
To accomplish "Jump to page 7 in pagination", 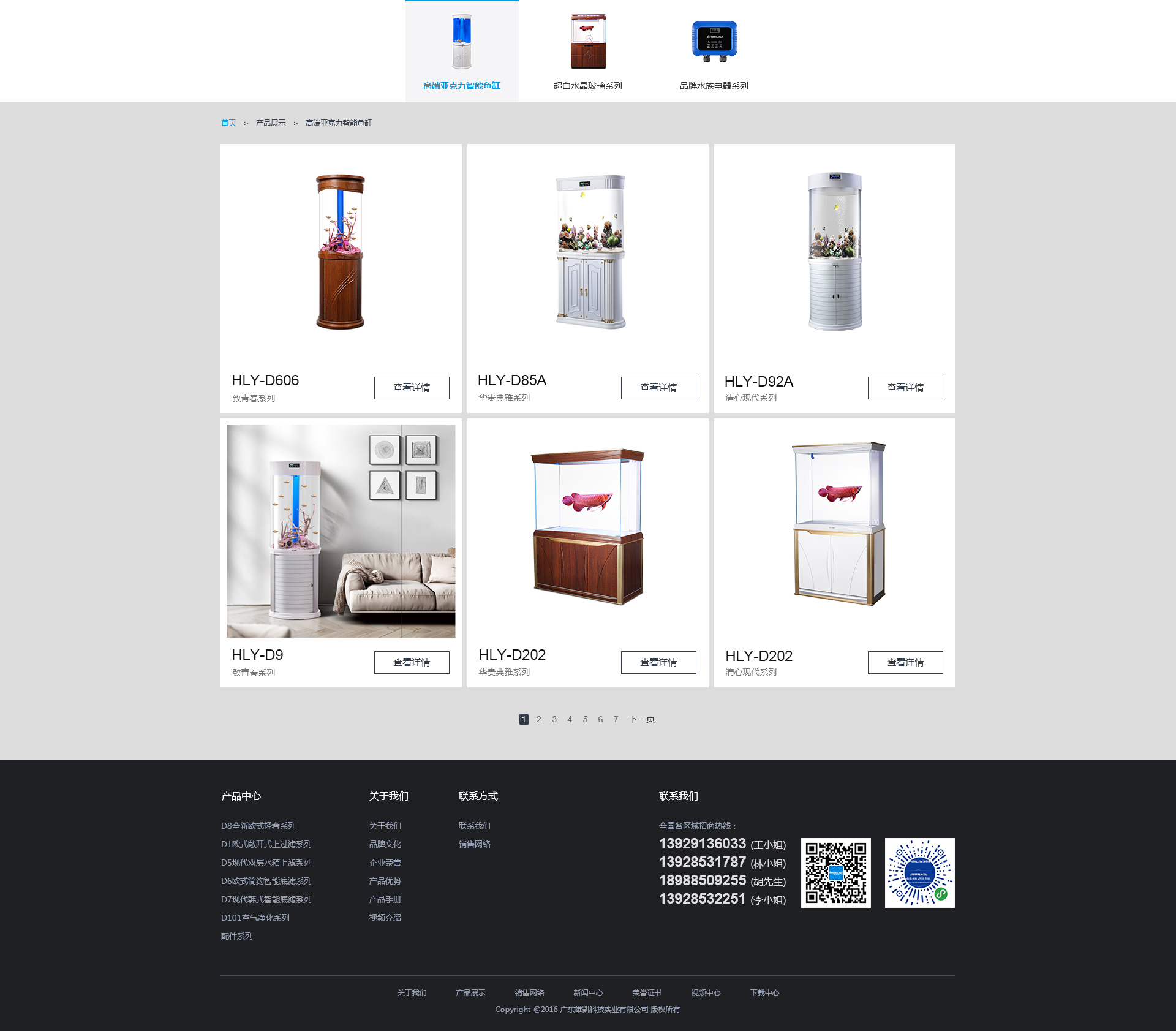I will pos(616,719).
